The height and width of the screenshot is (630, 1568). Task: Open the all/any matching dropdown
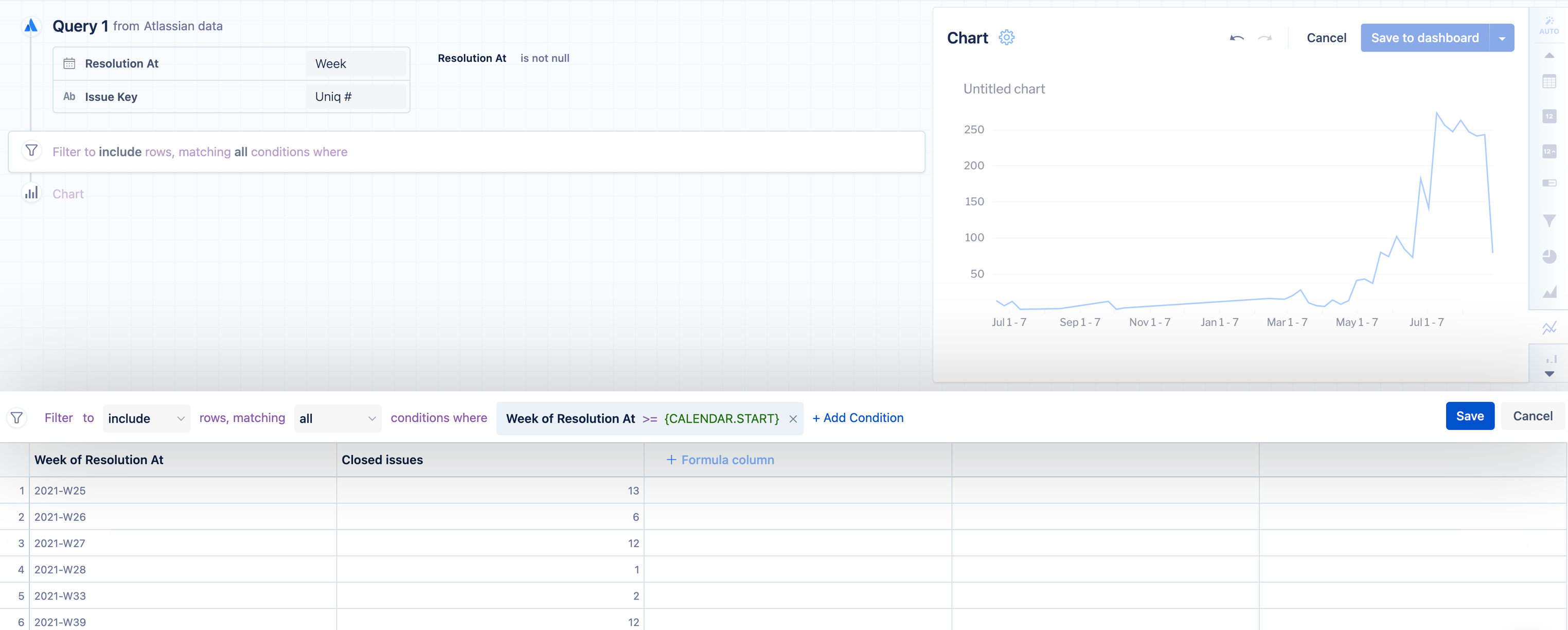click(337, 418)
